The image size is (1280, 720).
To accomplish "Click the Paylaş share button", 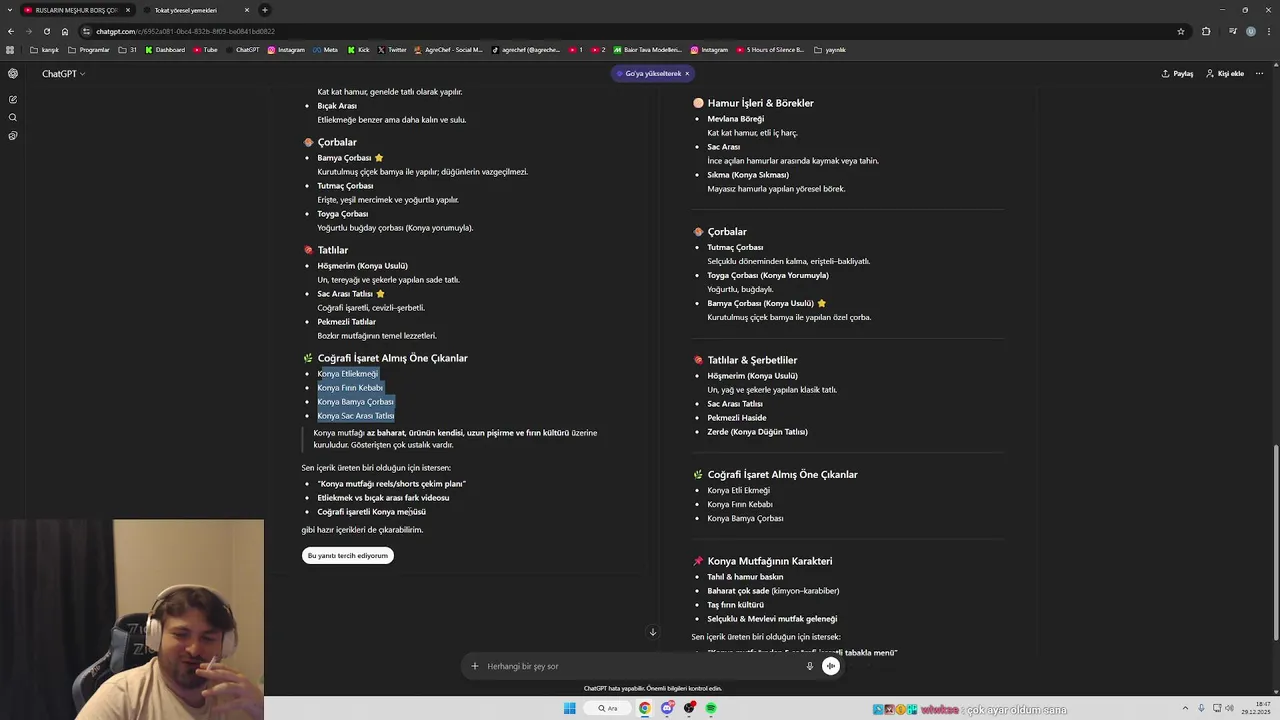I will tap(1177, 73).
